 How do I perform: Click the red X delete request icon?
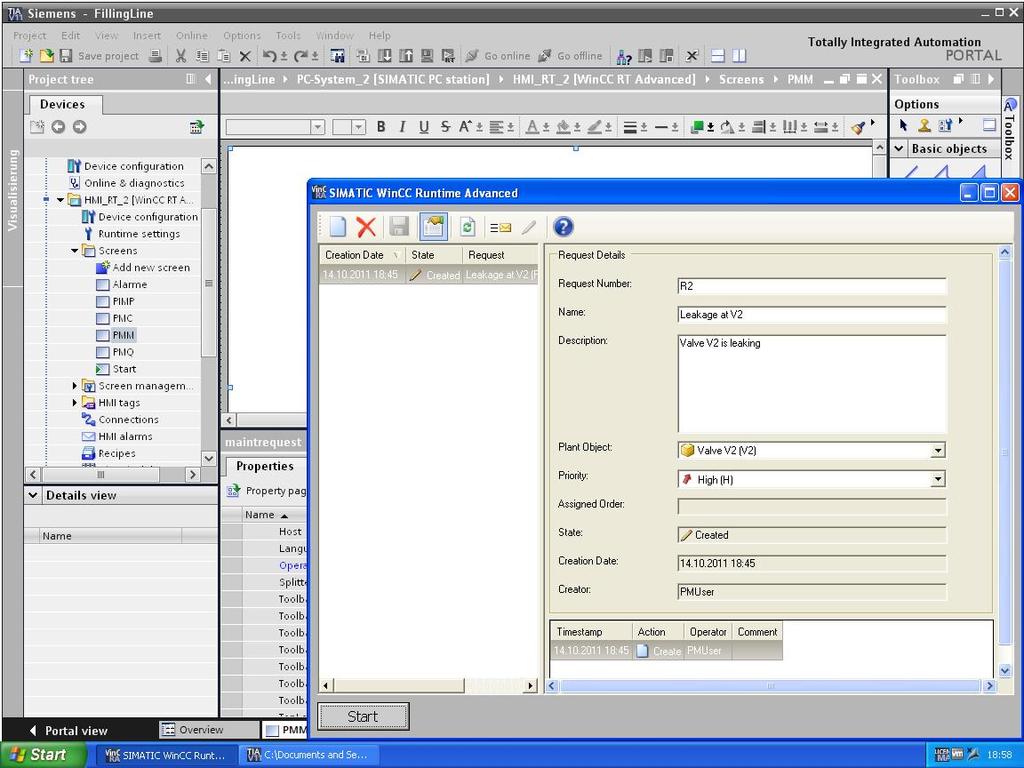[366, 227]
